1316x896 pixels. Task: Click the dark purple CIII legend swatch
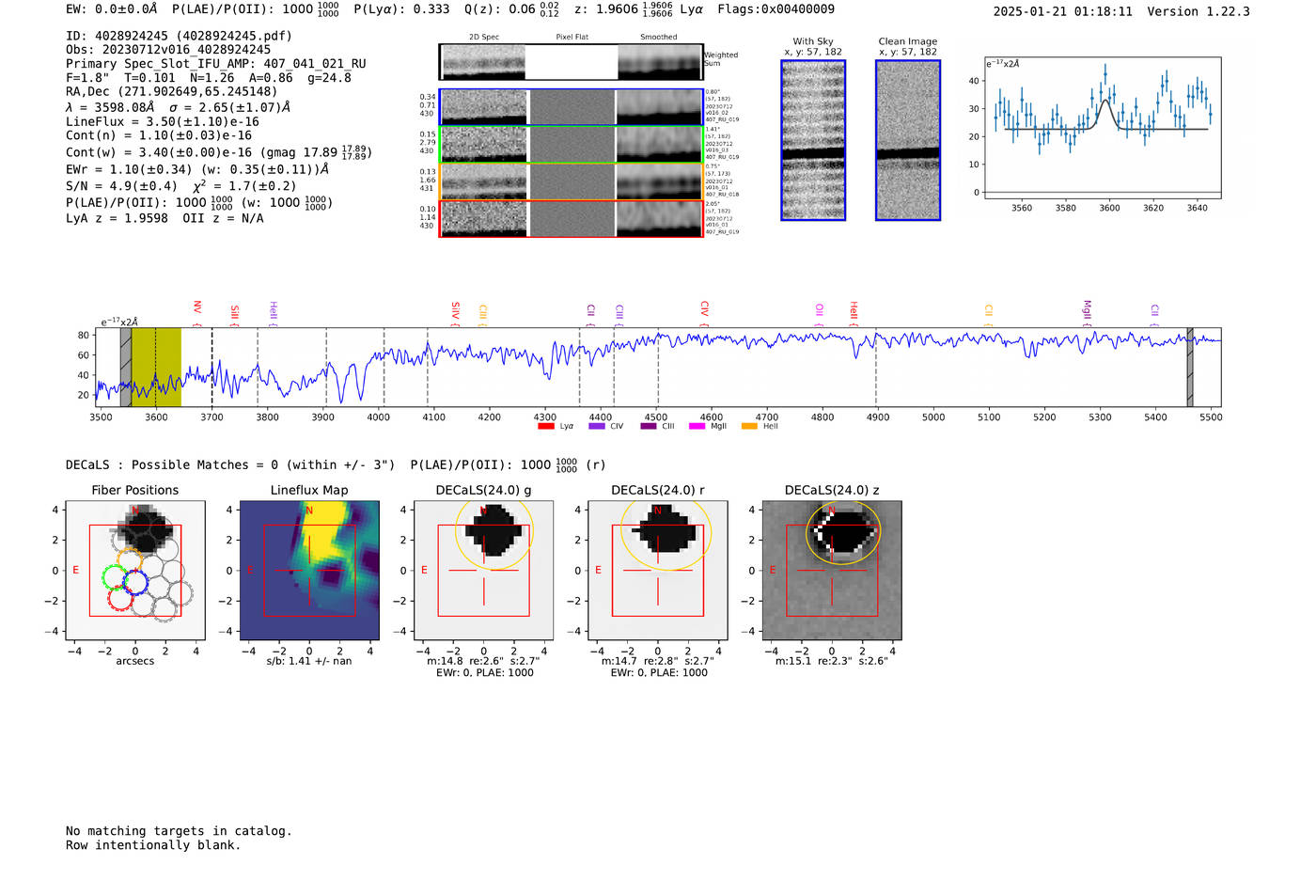pyautogui.click(x=648, y=426)
